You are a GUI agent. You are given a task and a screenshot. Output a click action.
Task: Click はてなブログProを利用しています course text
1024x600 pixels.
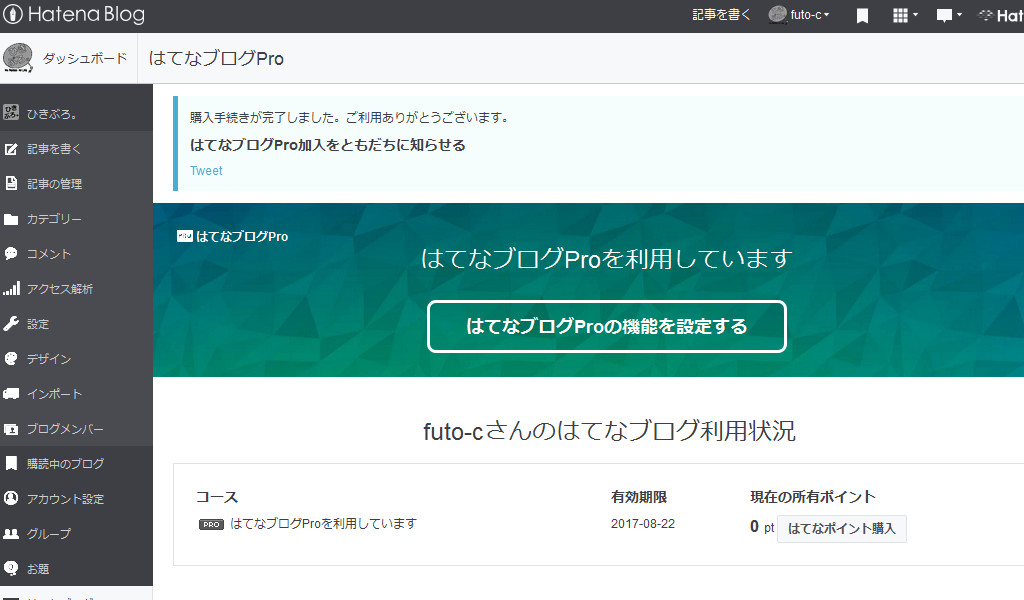click(x=323, y=524)
